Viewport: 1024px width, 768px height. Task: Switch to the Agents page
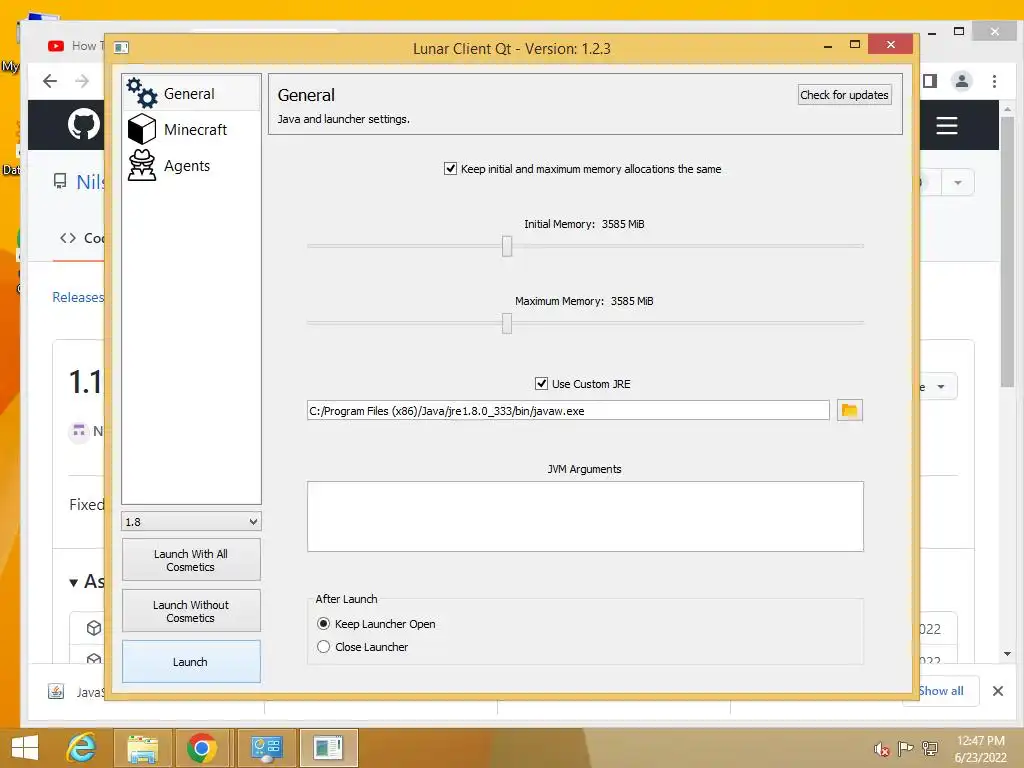[x=191, y=165]
